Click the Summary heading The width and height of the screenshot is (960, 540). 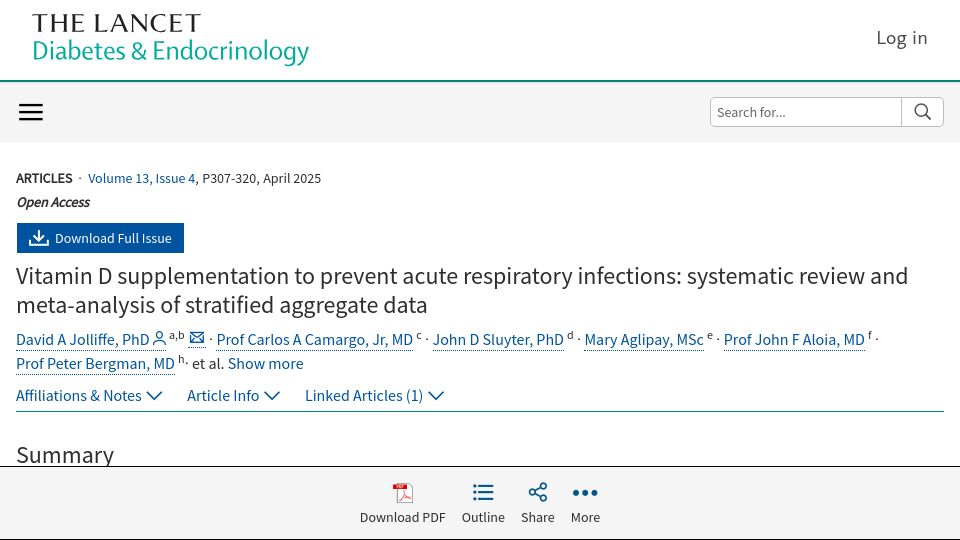point(65,455)
